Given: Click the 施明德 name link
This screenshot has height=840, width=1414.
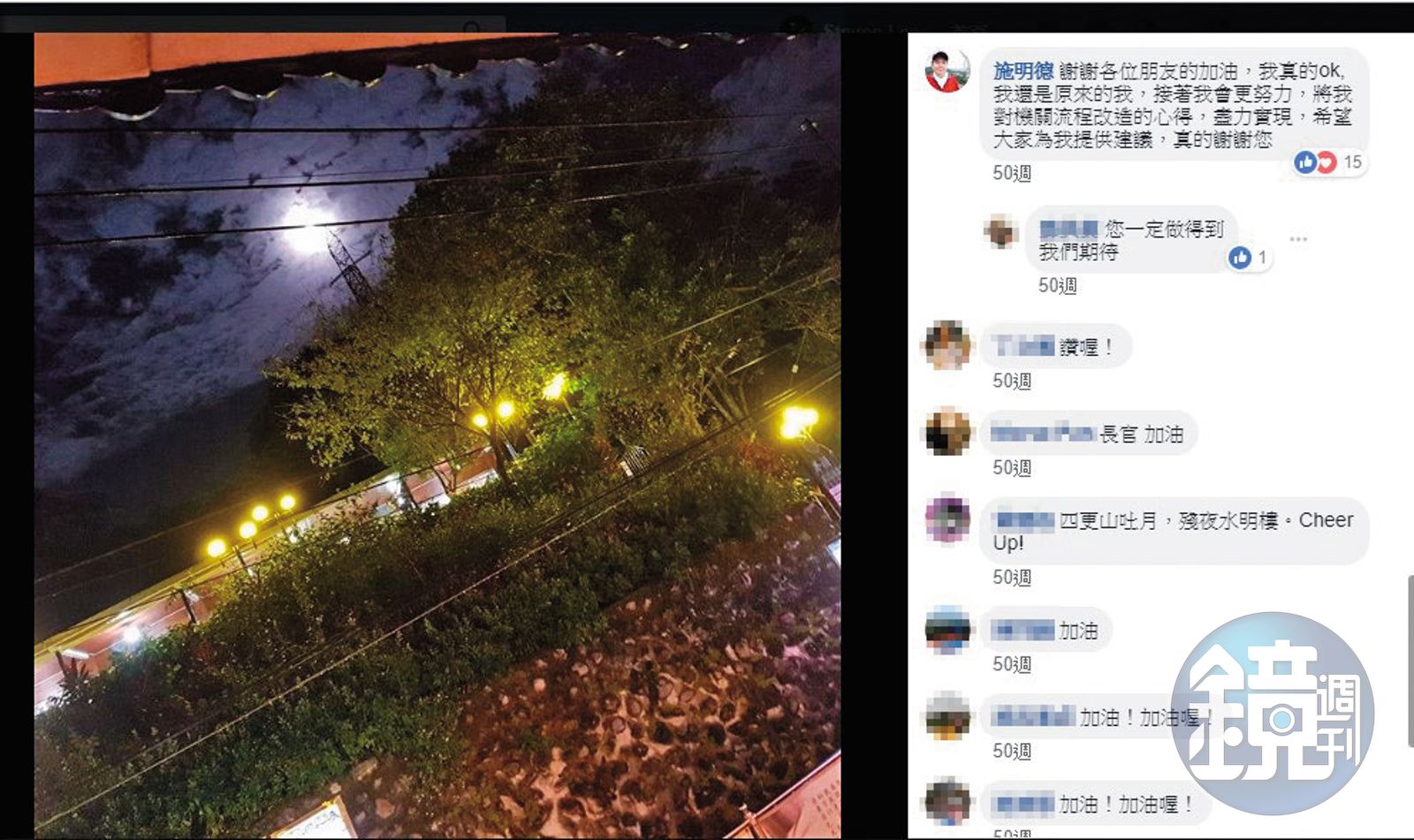Looking at the screenshot, I should (x=1022, y=71).
